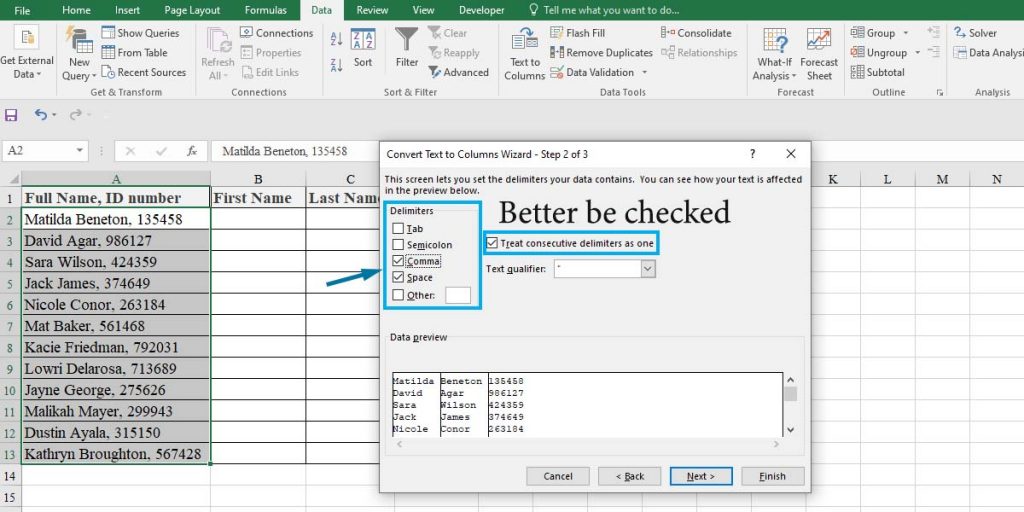
Task: Expand the Name Box dropdown arrow
Action: point(80,151)
